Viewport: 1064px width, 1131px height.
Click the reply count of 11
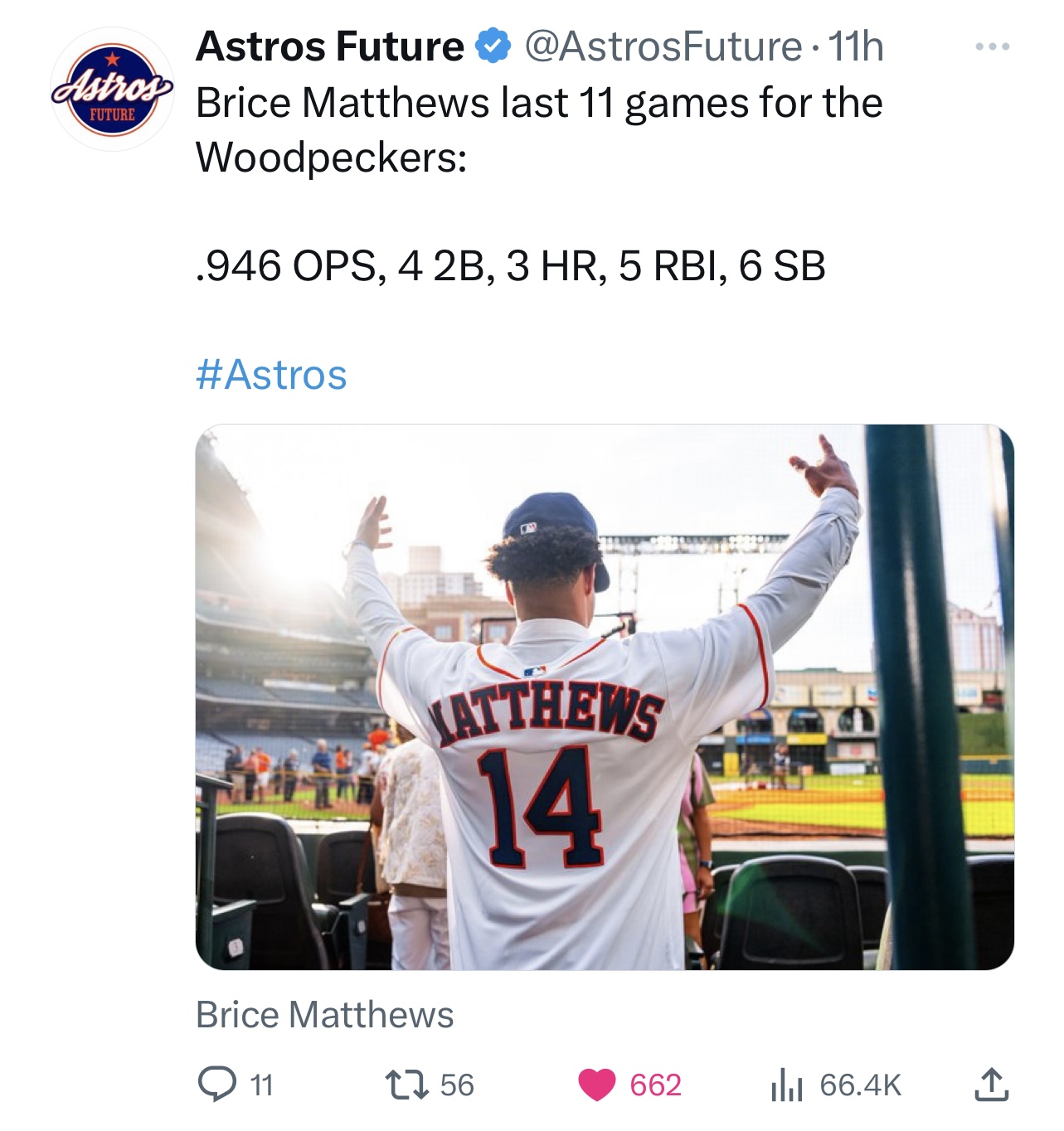pyautogui.click(x=261, y=1085)
